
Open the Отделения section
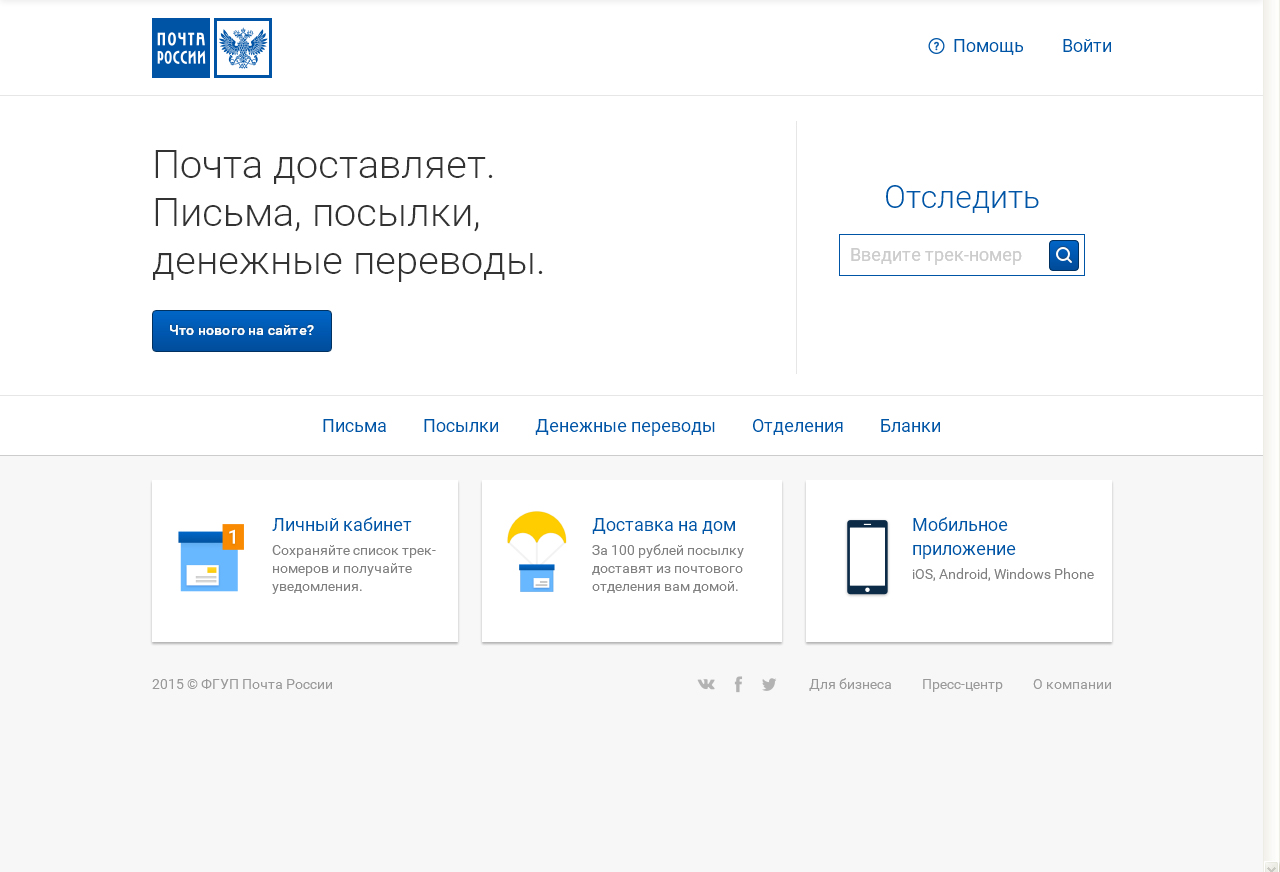798,426
